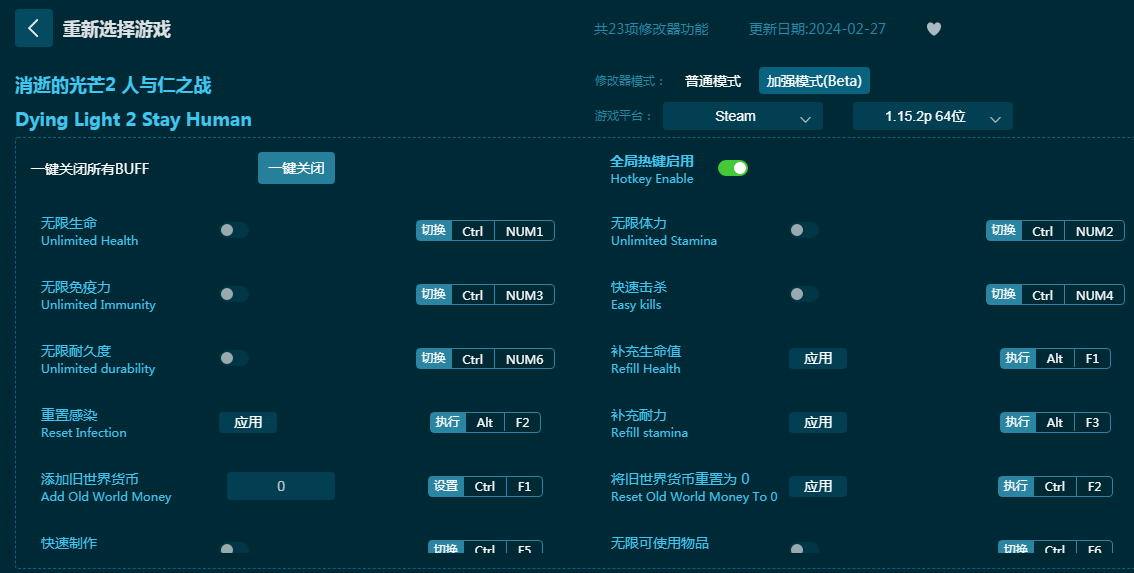This screenshot has height=573, width=1134.
Task: Turn on Easy kills switch
Action: click(803, 294)
